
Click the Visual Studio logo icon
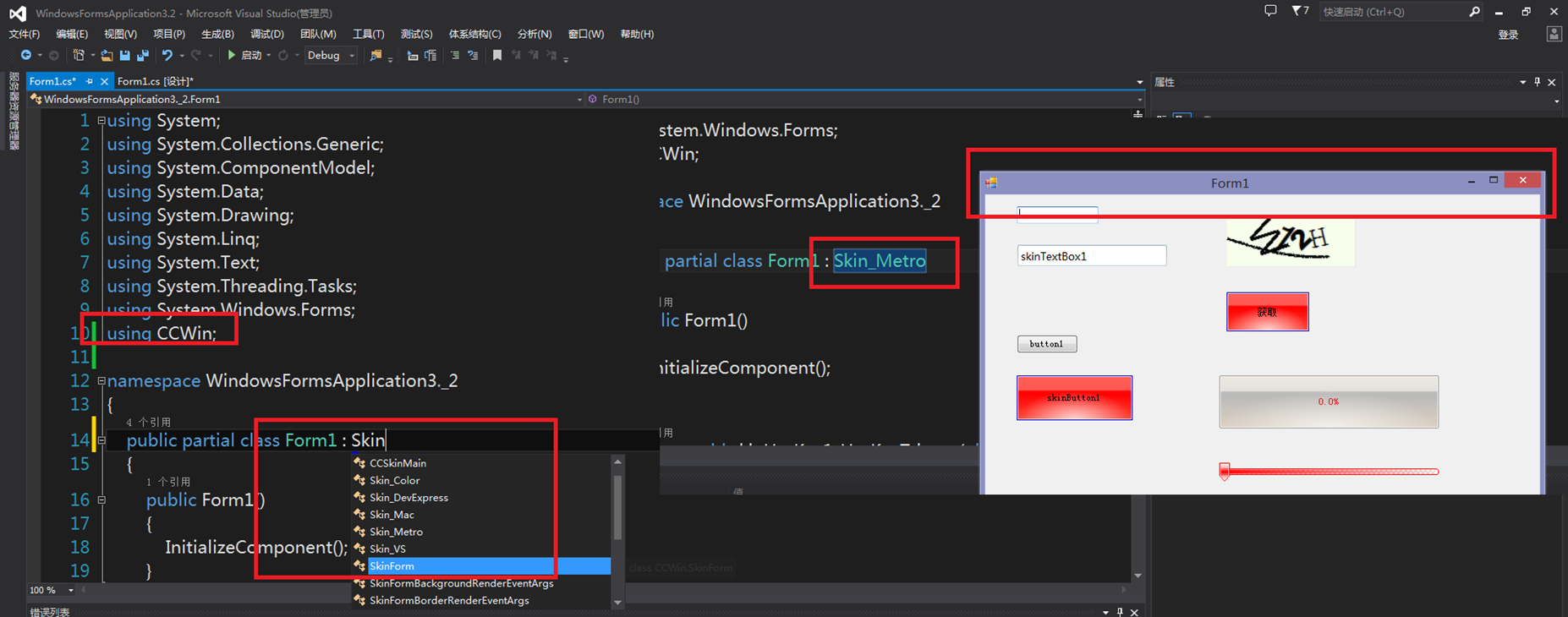coord(17,13)
